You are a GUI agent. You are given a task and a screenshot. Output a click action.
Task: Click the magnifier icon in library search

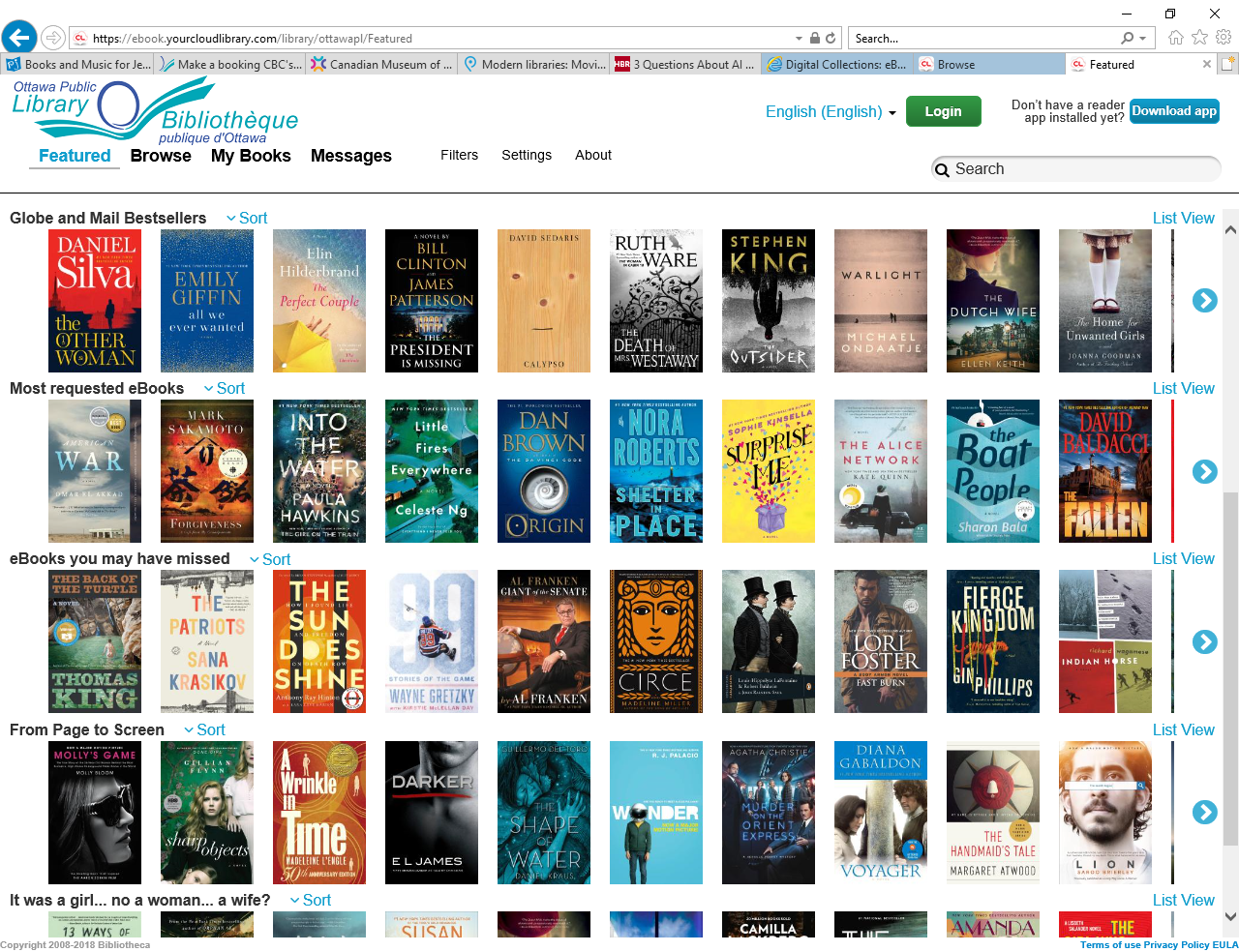click(x=942, y=170)
